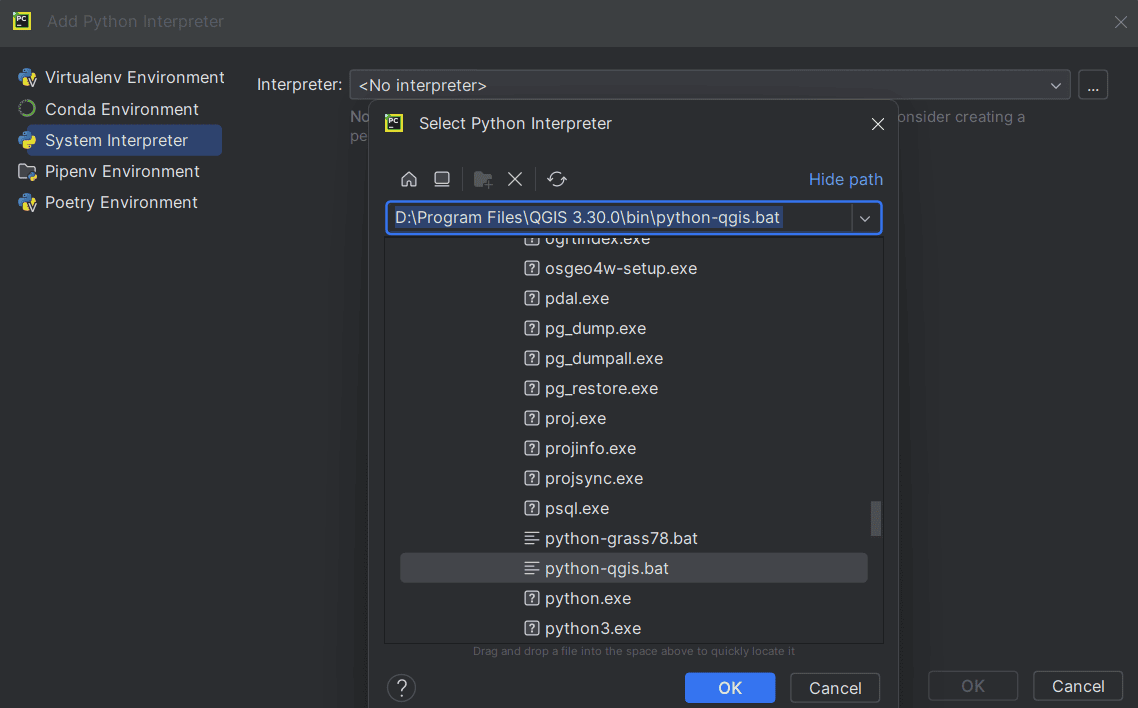
Task: Click file icon beside psql.exe
Action: tap(531, 509)
